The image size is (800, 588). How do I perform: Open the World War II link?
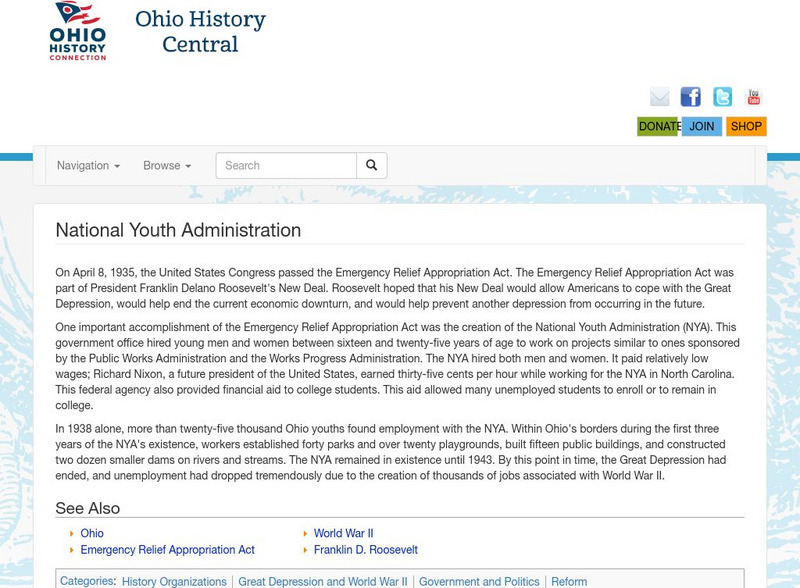pyautogui.click(x=345, y=531)
